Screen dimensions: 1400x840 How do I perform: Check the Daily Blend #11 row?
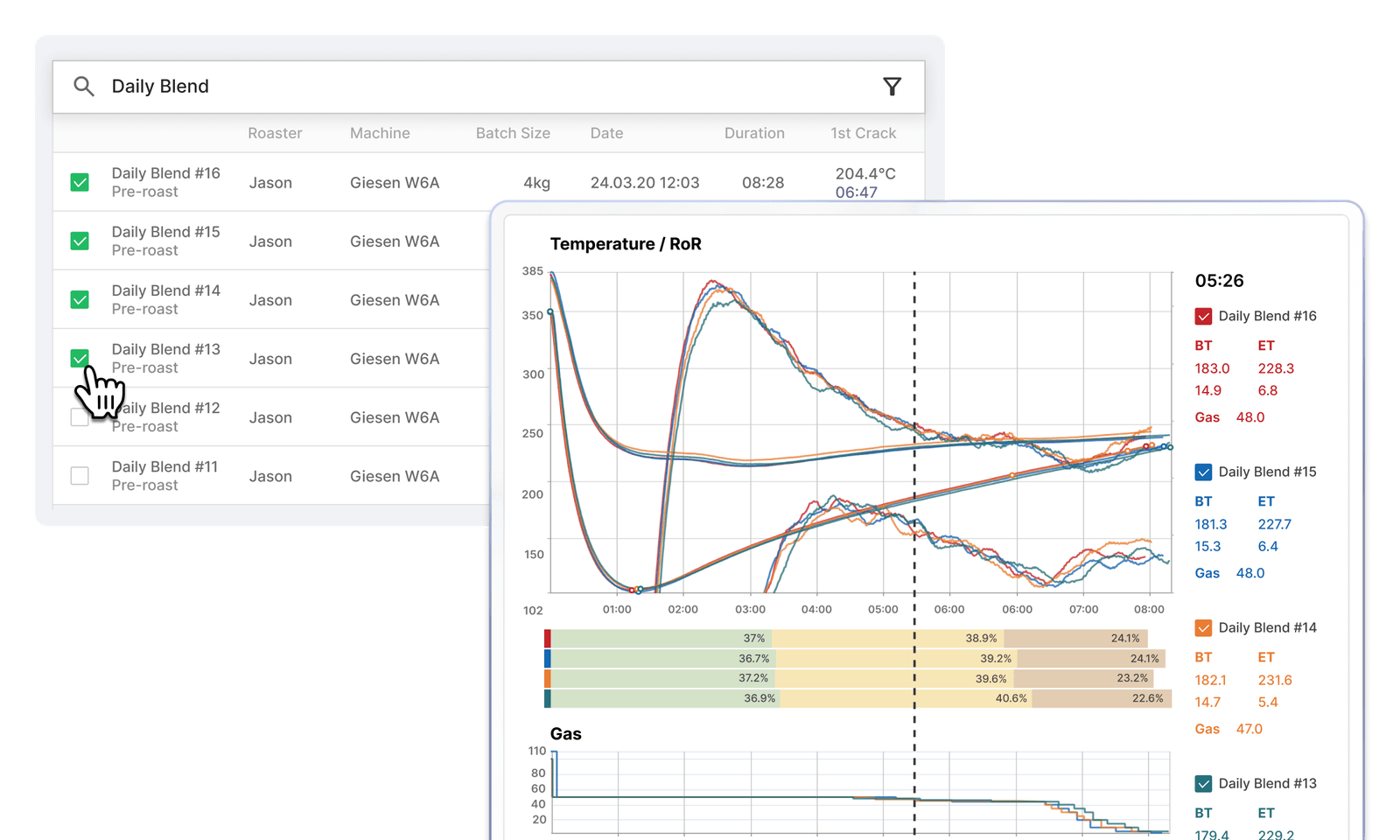(x=80, y=476)
